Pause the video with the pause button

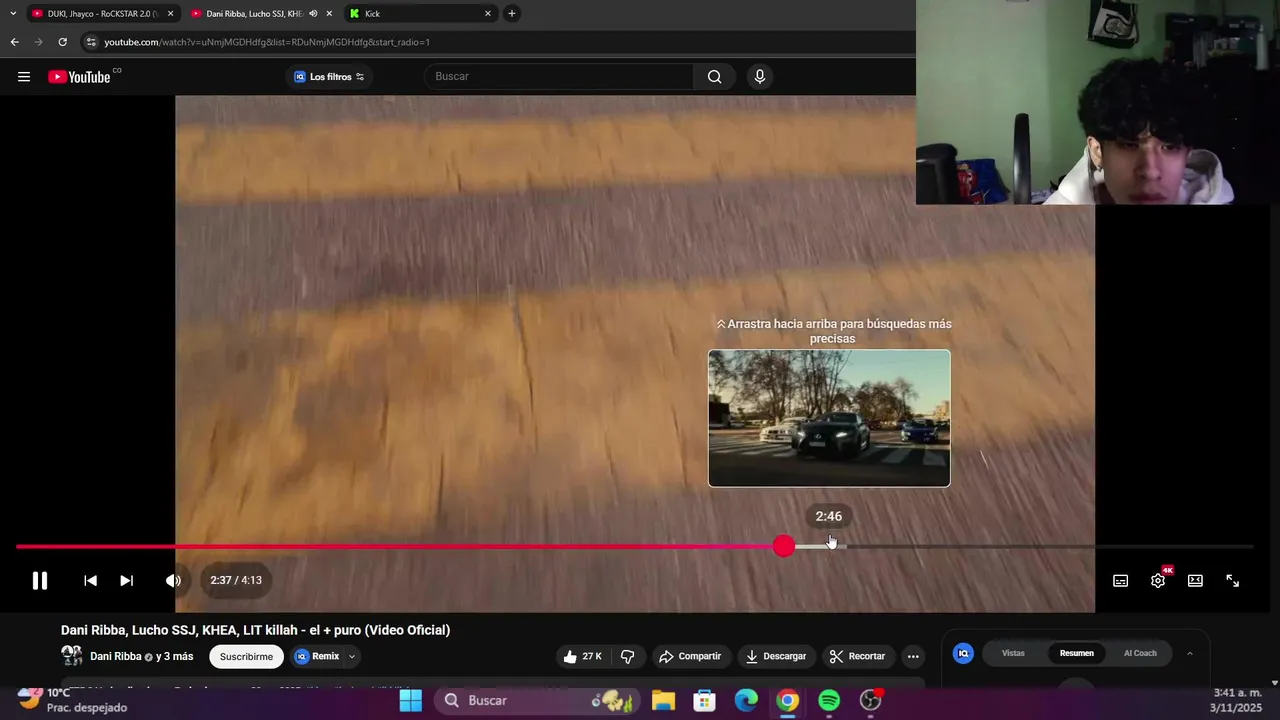click(x=40, y=580)
